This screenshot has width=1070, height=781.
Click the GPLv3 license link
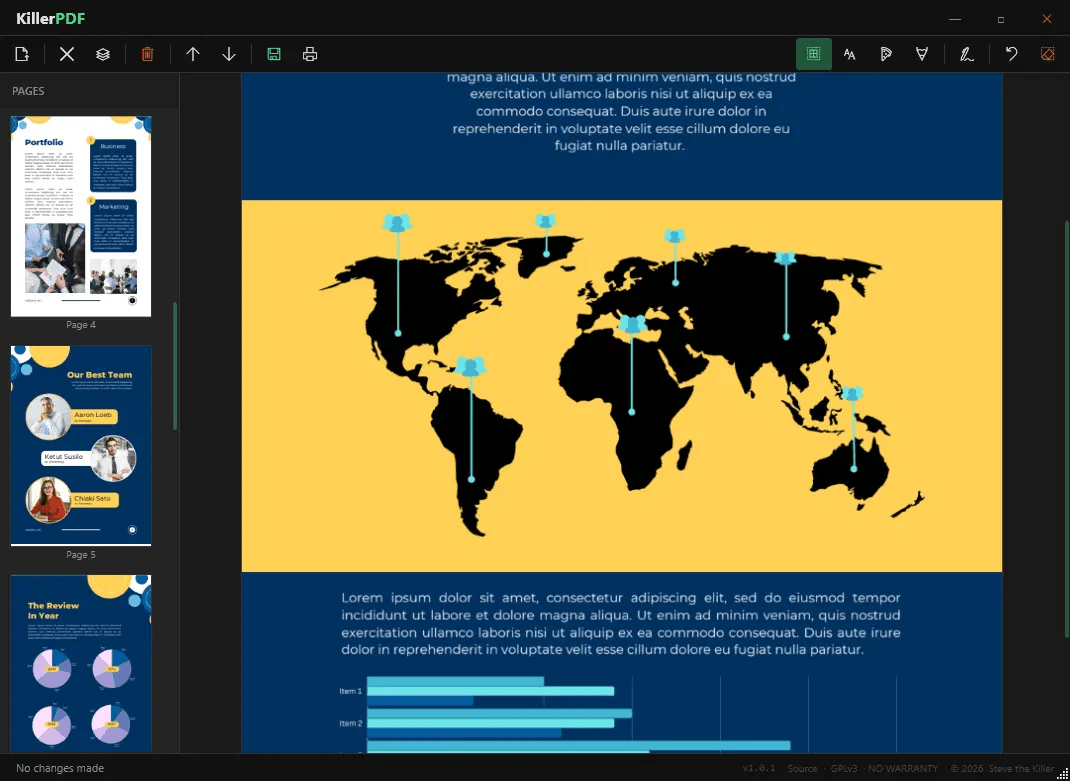(x=845, y=768)
